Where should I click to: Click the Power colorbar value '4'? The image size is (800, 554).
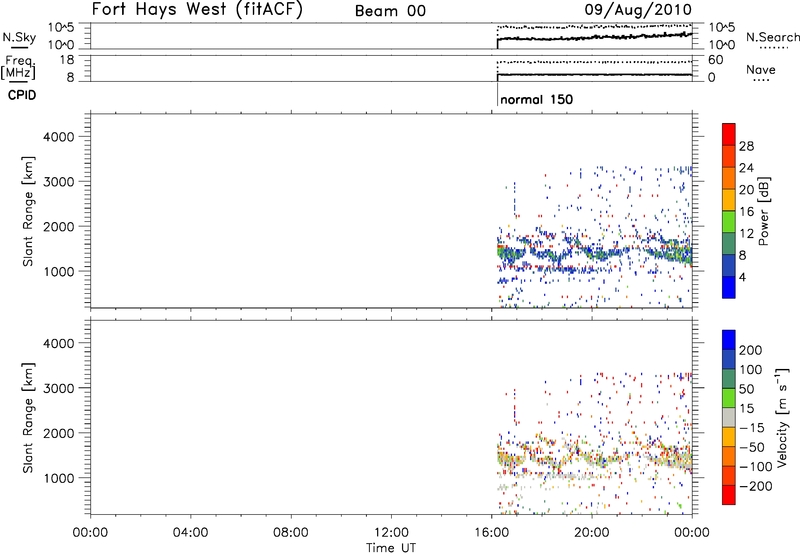743,277
